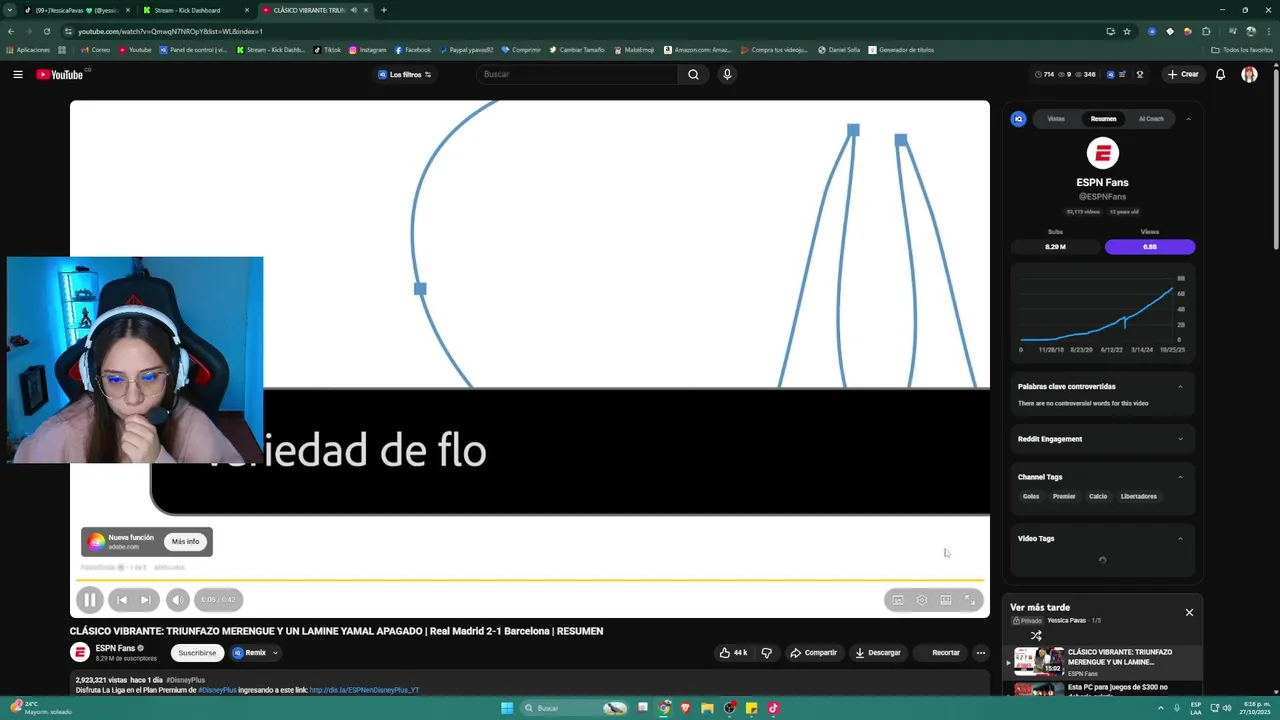This screenshot has height=720, width=1280.
Task: Click the Compartir button
Action: tap(813, 653)
